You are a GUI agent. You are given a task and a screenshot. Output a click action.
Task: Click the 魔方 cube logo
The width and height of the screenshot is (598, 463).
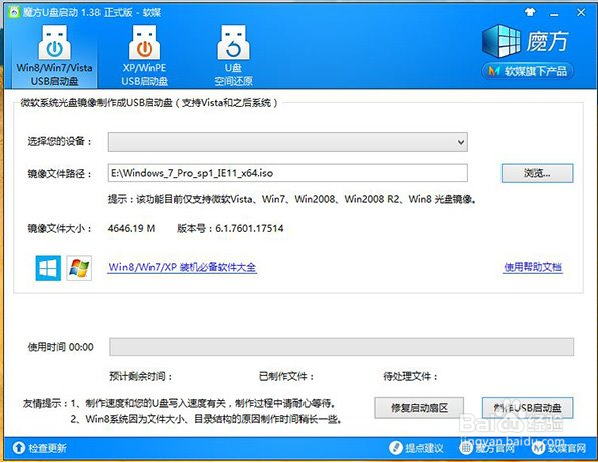click(502, 40)
